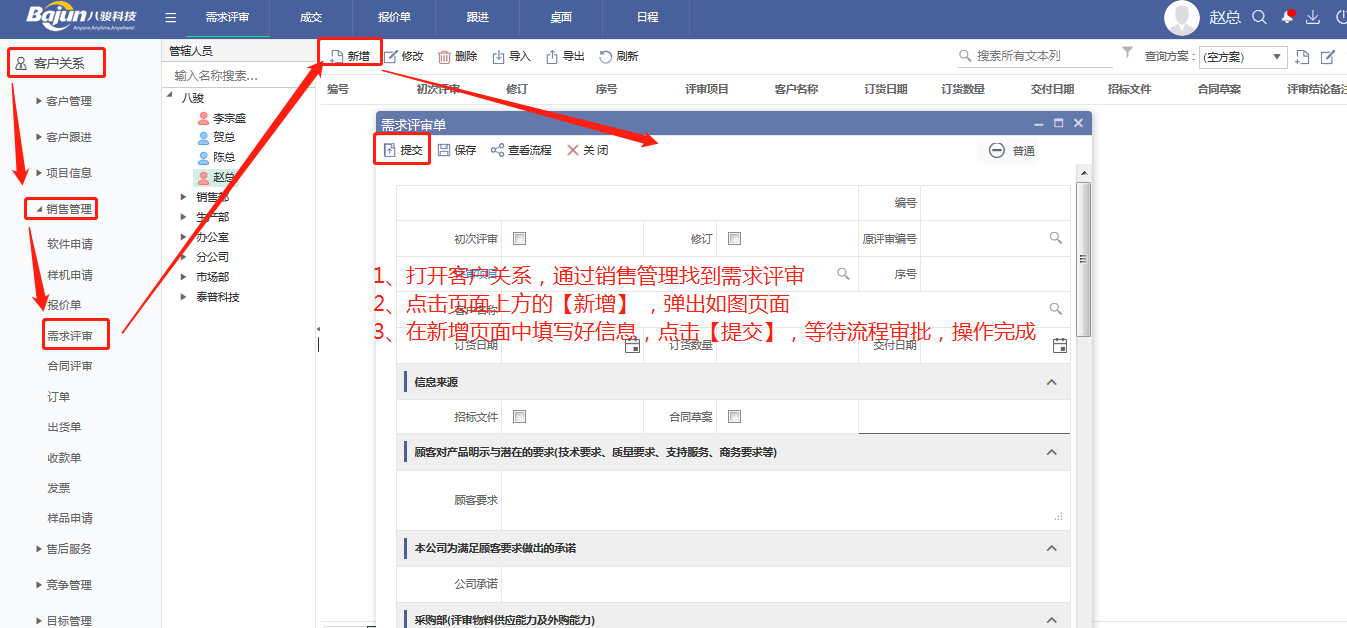The width and height of the screenshot is (1347, 628).
Task: Click the 搜索所有文本列 search field
Action: (1040, 56)
